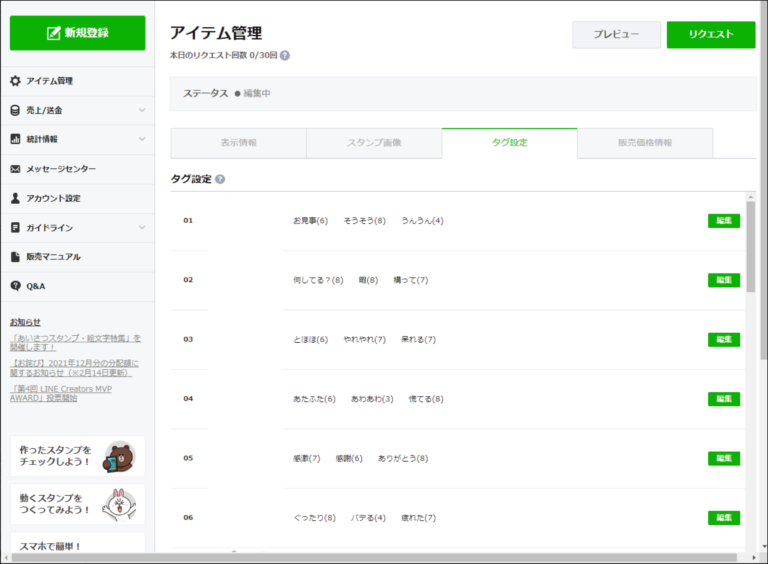The image size is (768, 564).
Task: Click the プレビュー button
Action: click(616, 34)
